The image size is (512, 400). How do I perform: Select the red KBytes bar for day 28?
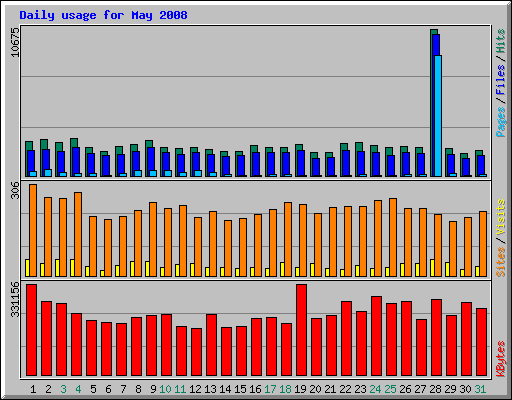click(x=436, y=337)
